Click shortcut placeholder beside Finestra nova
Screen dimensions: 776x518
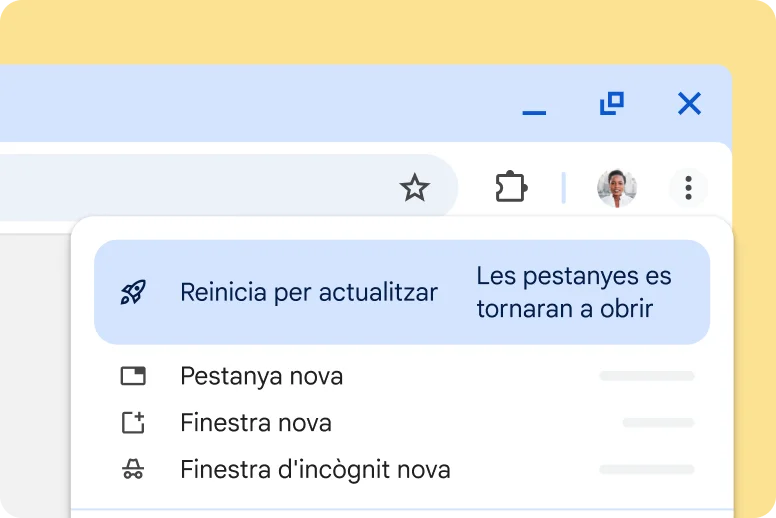(x=657, y=423)
